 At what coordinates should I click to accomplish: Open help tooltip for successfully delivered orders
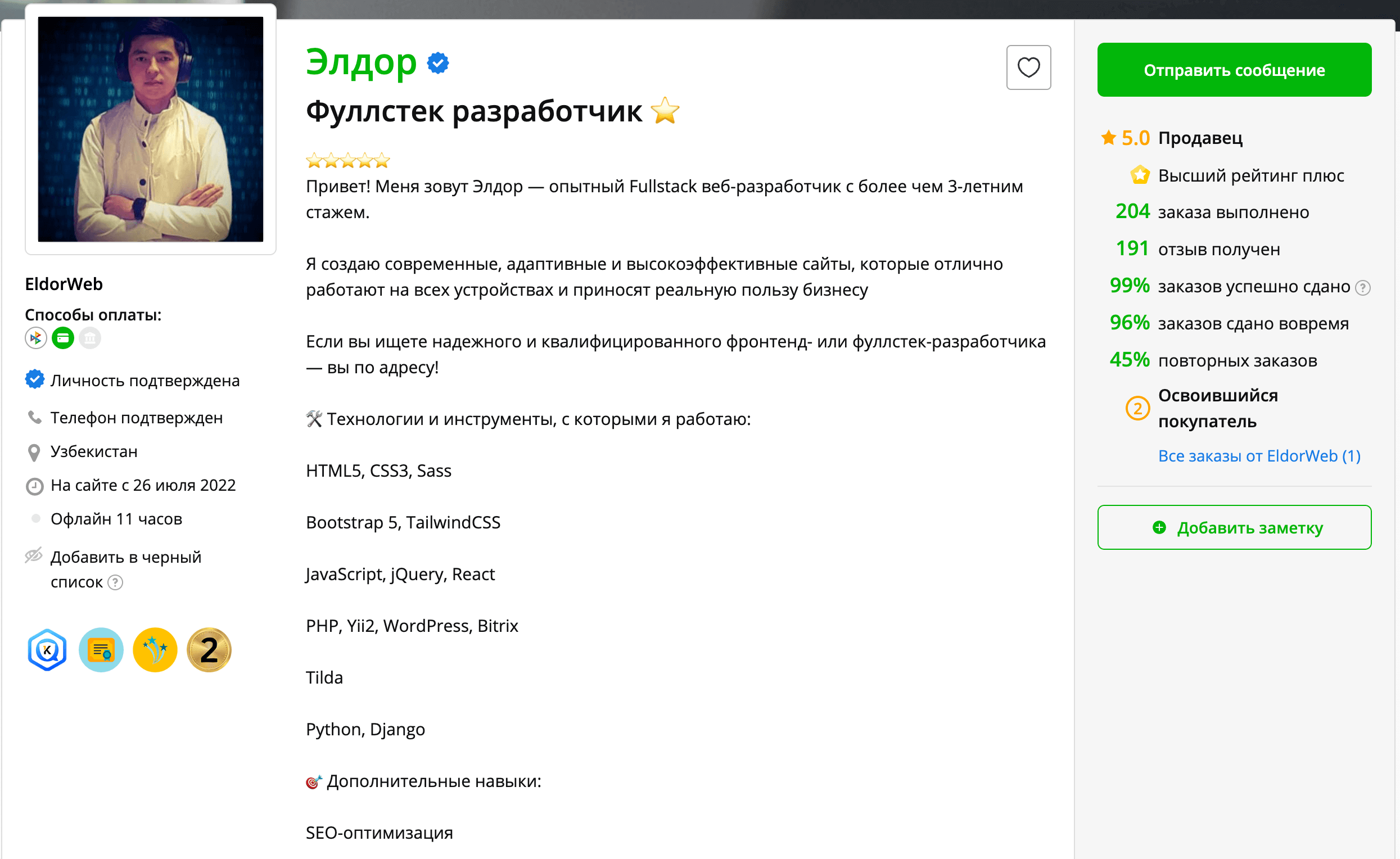tap(1362, 288)
